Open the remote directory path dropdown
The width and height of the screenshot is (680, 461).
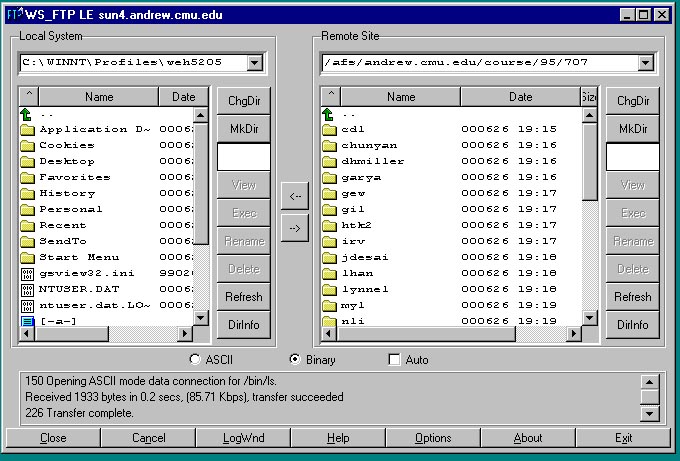[645, 63]
